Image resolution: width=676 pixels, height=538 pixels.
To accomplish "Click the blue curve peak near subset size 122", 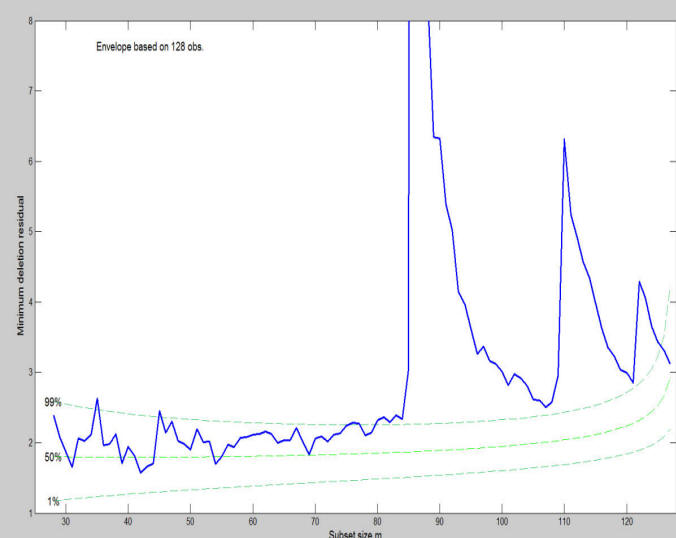I will 639,282.
